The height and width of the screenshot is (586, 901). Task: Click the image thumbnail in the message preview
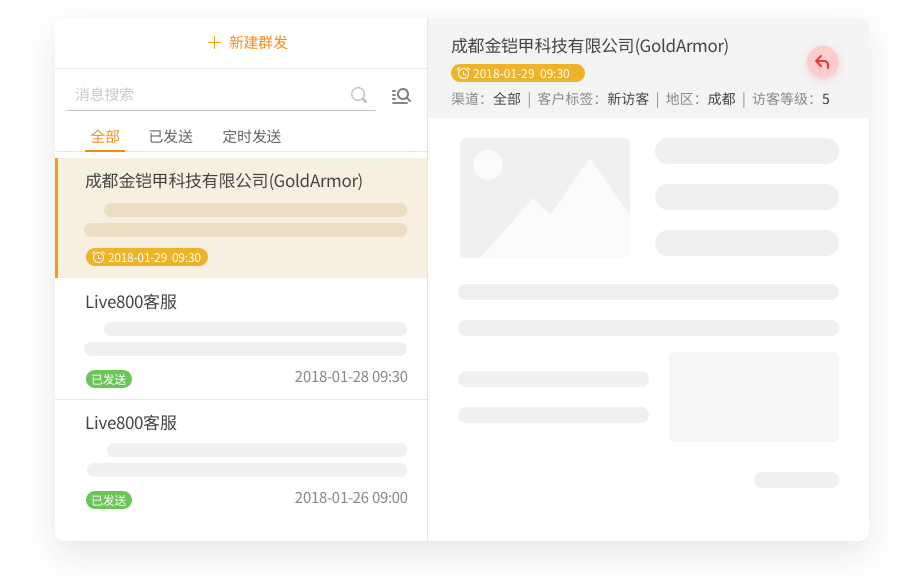pyautogui.click(x=544, y=197)
